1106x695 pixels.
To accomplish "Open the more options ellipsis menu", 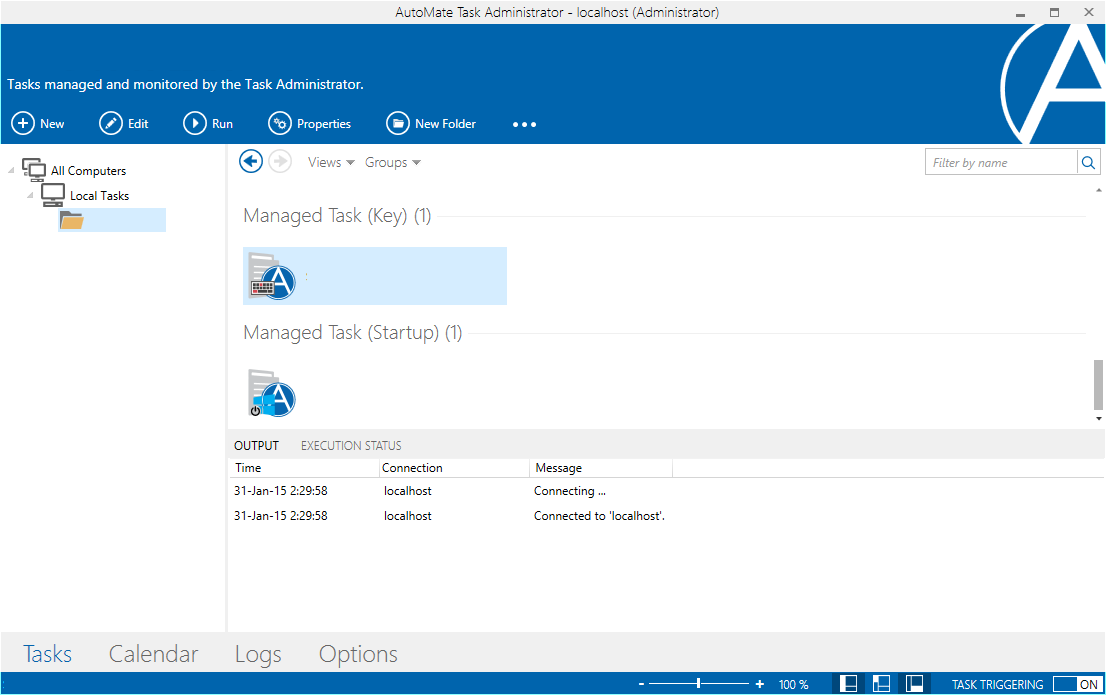I will click(x=524, y=125).
